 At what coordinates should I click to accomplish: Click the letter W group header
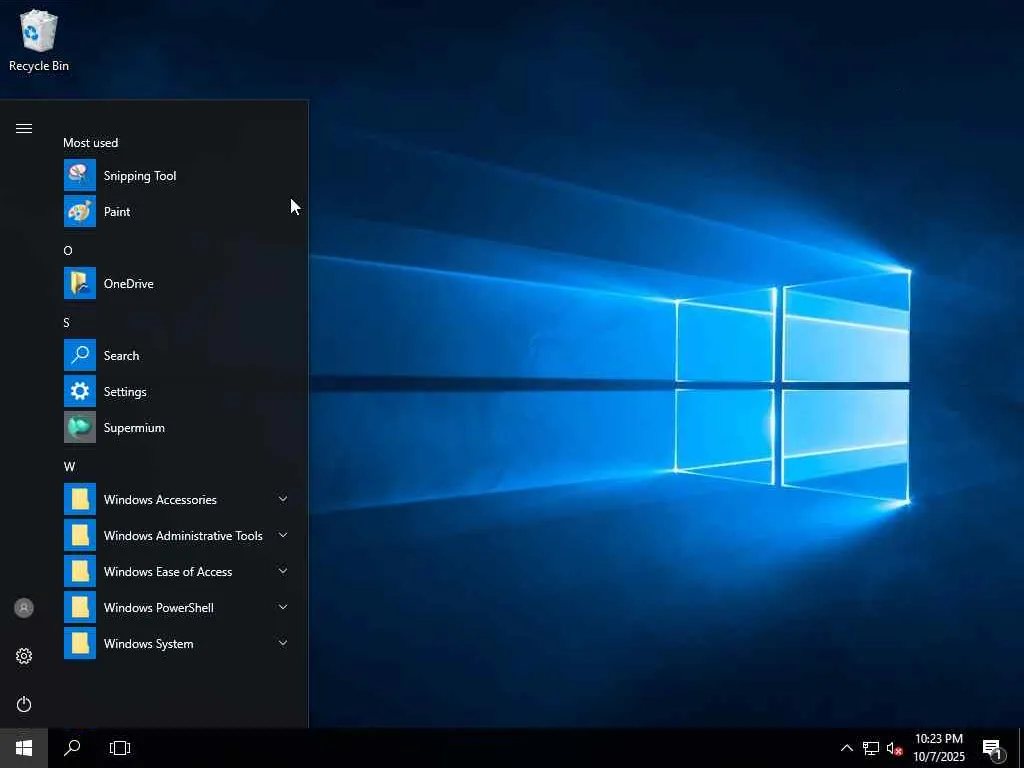pos(69,466)
